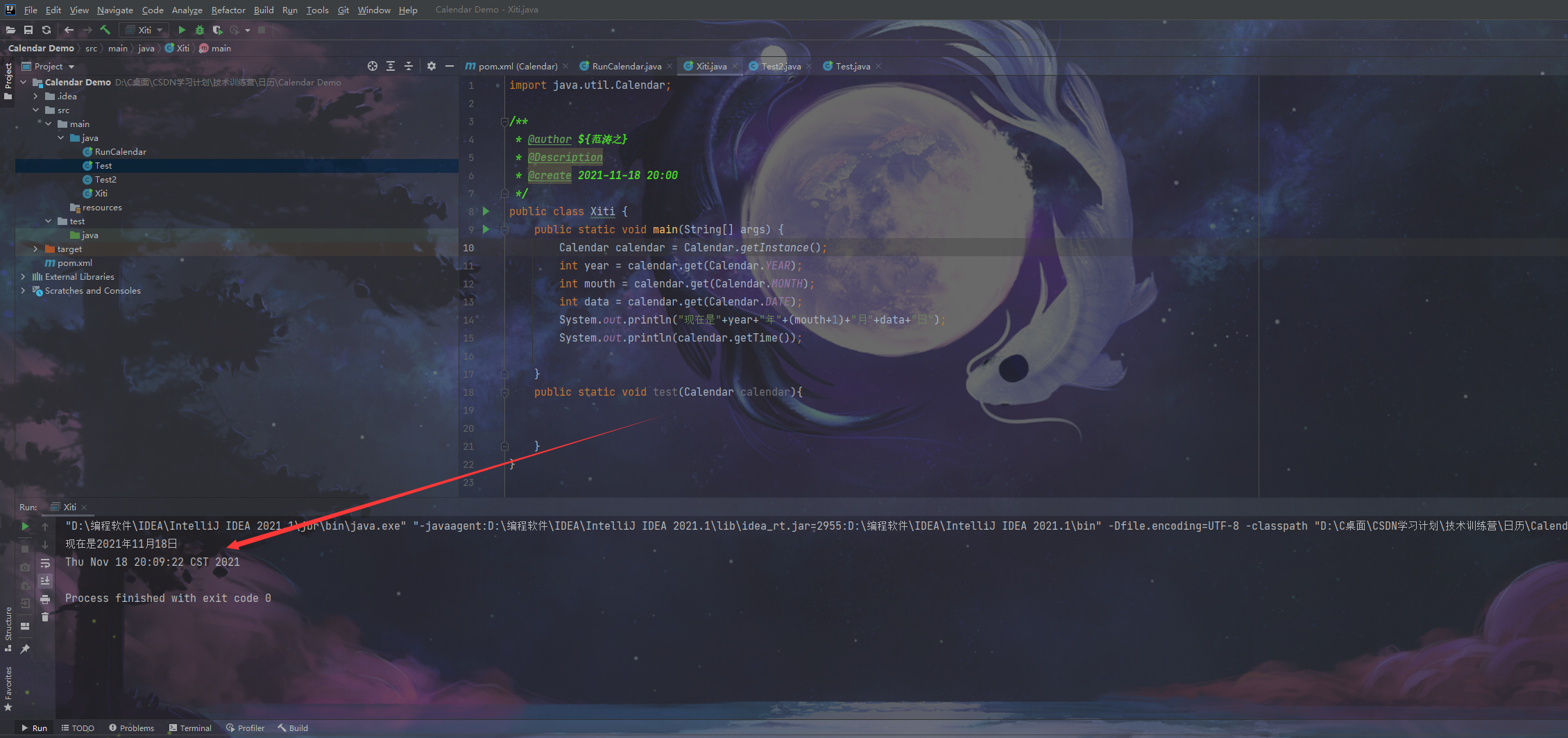
Task: Open dropdown arrow next to profiler icon
Action: point(248,30)
